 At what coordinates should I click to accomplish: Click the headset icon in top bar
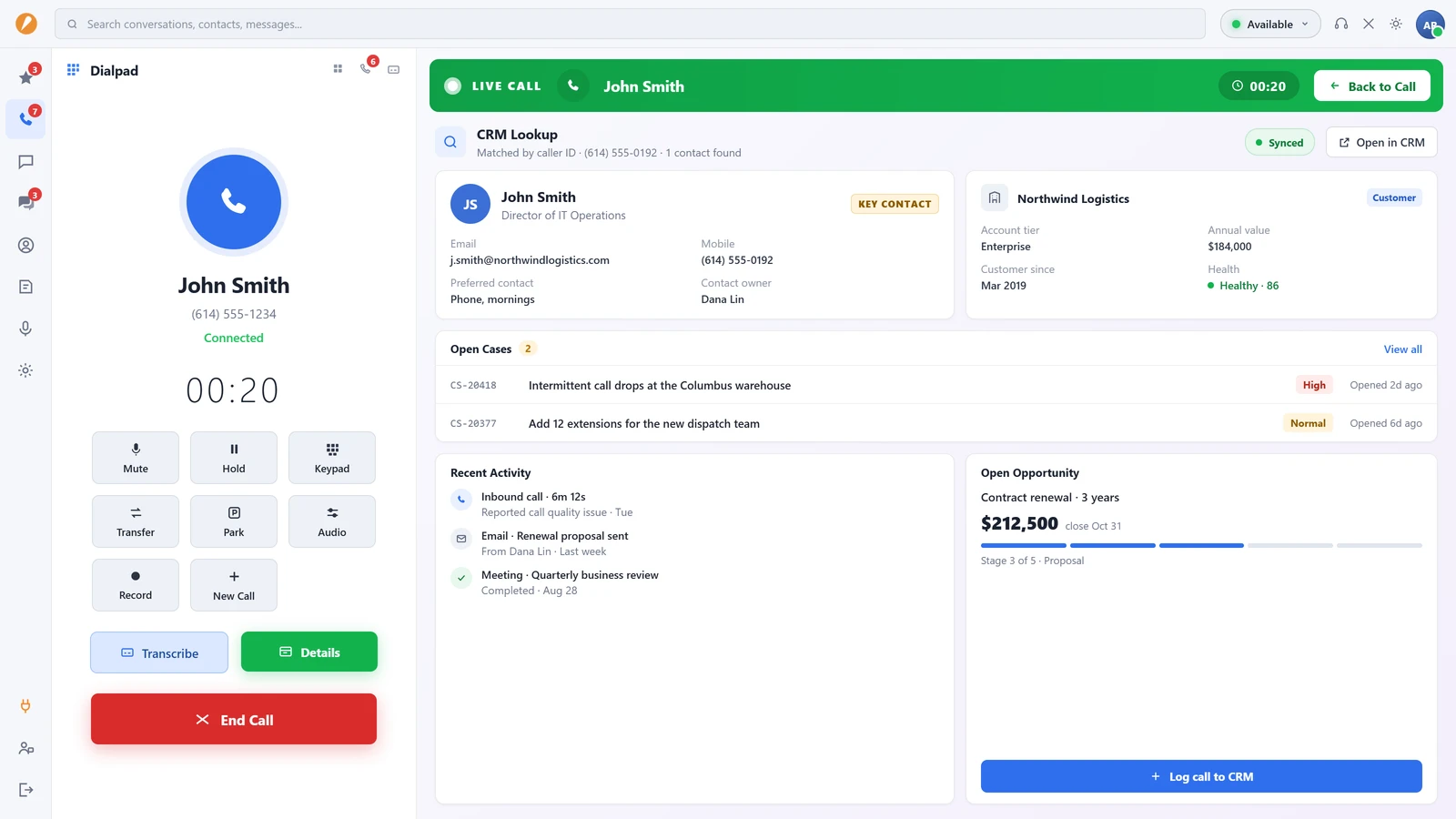[1341, 24]
